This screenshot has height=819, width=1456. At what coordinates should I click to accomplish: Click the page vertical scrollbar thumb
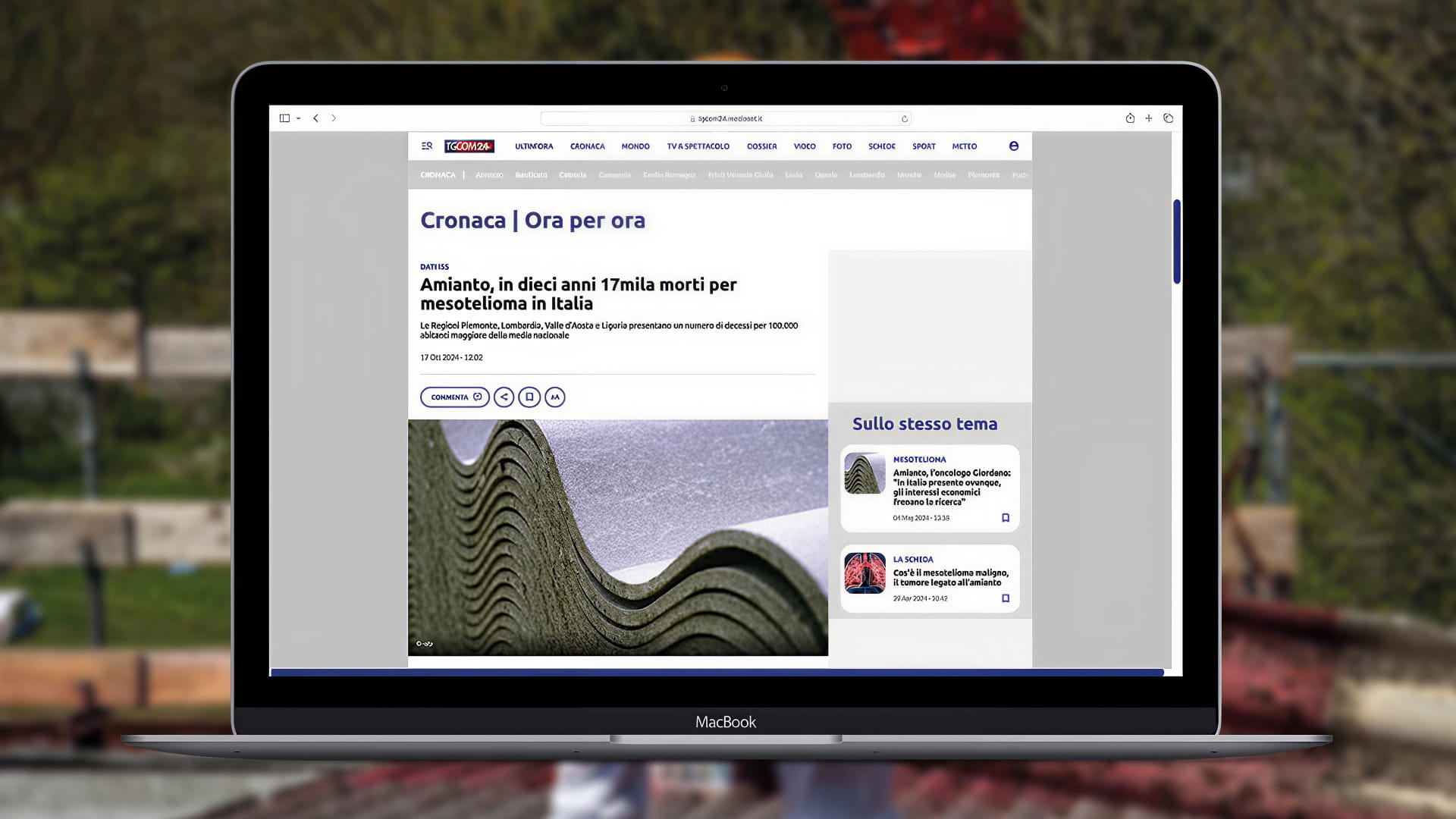(x=1177, y=241)
